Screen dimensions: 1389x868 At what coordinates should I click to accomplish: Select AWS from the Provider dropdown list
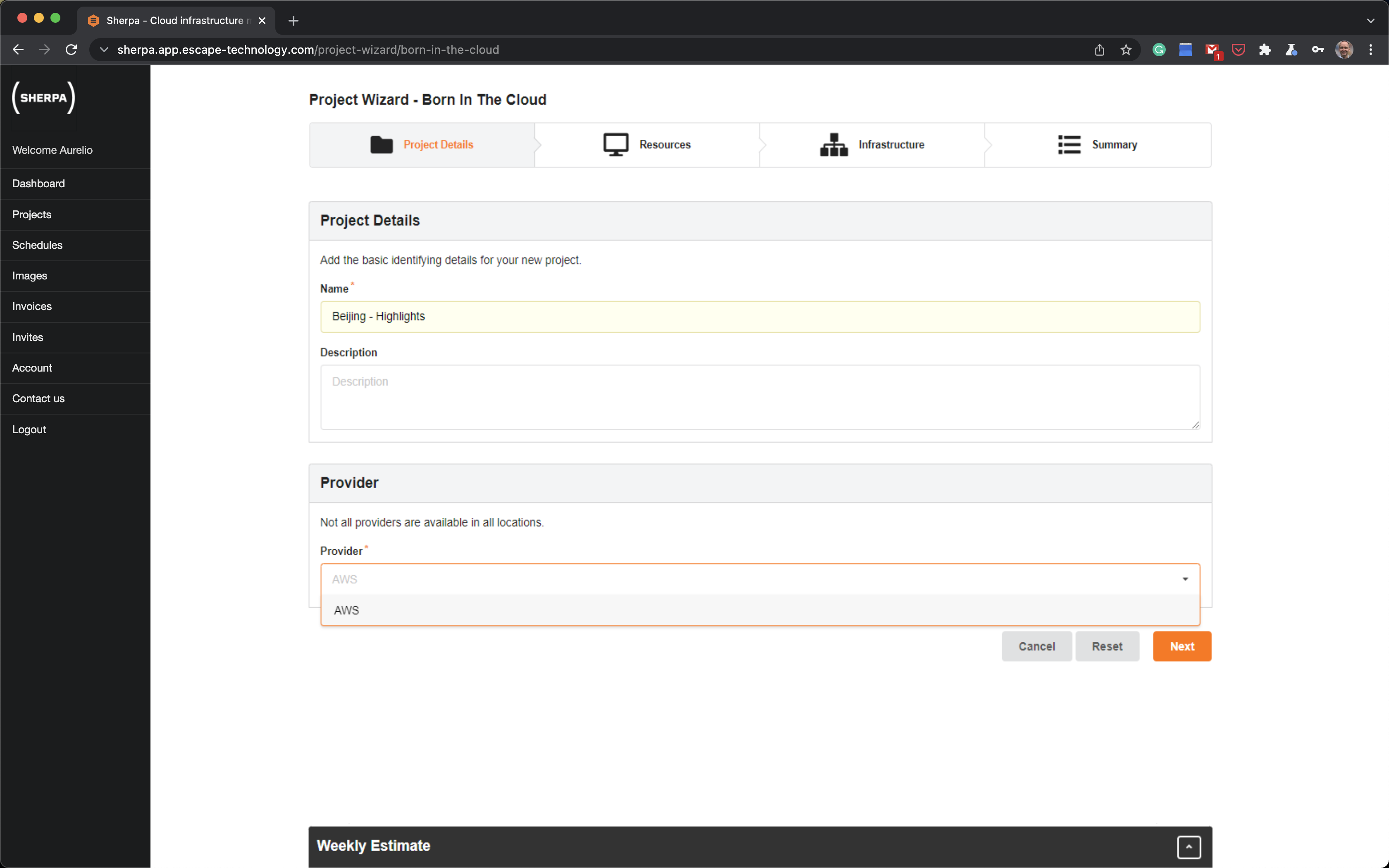(346, 610)
